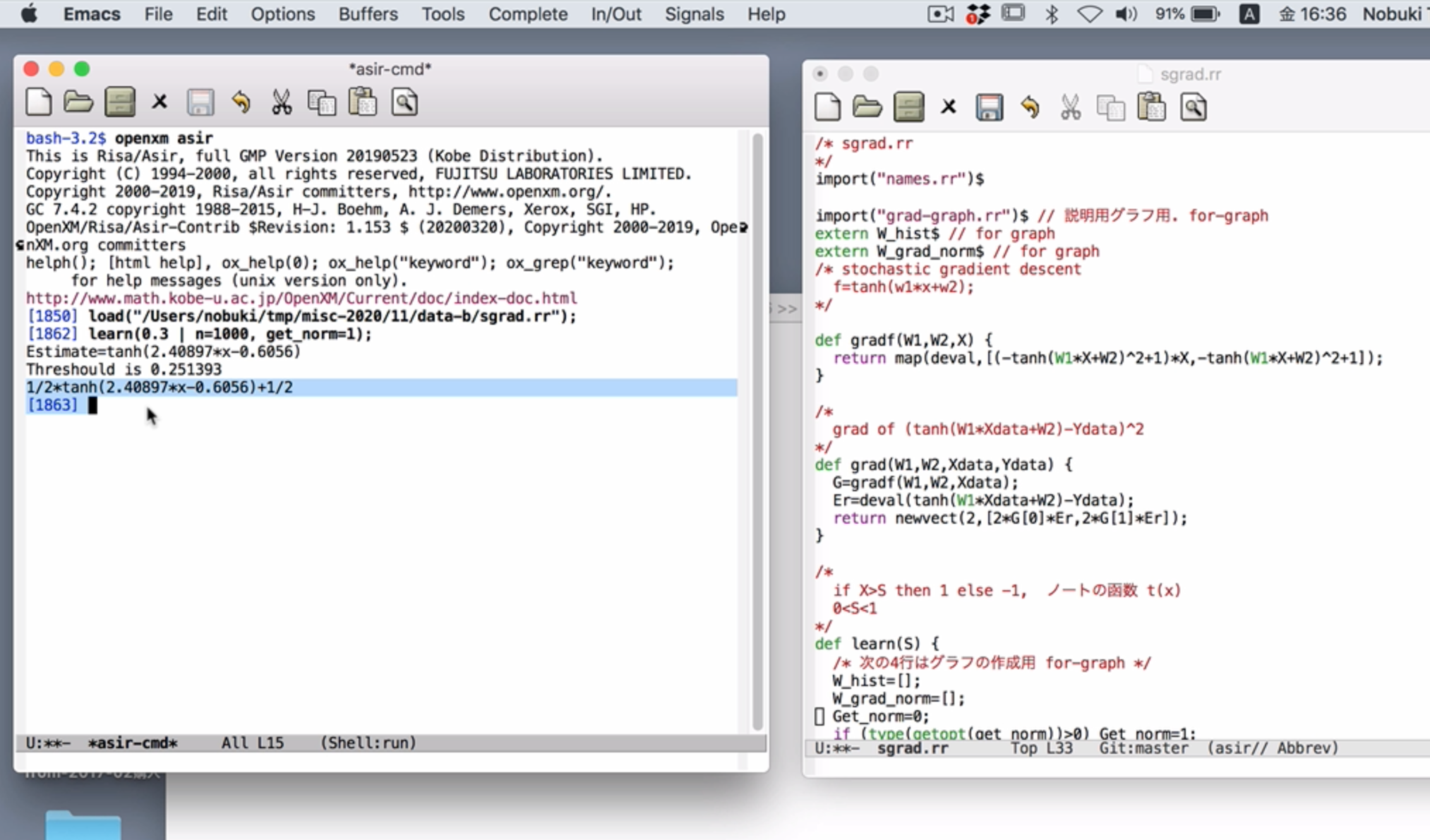Click the >> expander between windows

click(787, 308)
